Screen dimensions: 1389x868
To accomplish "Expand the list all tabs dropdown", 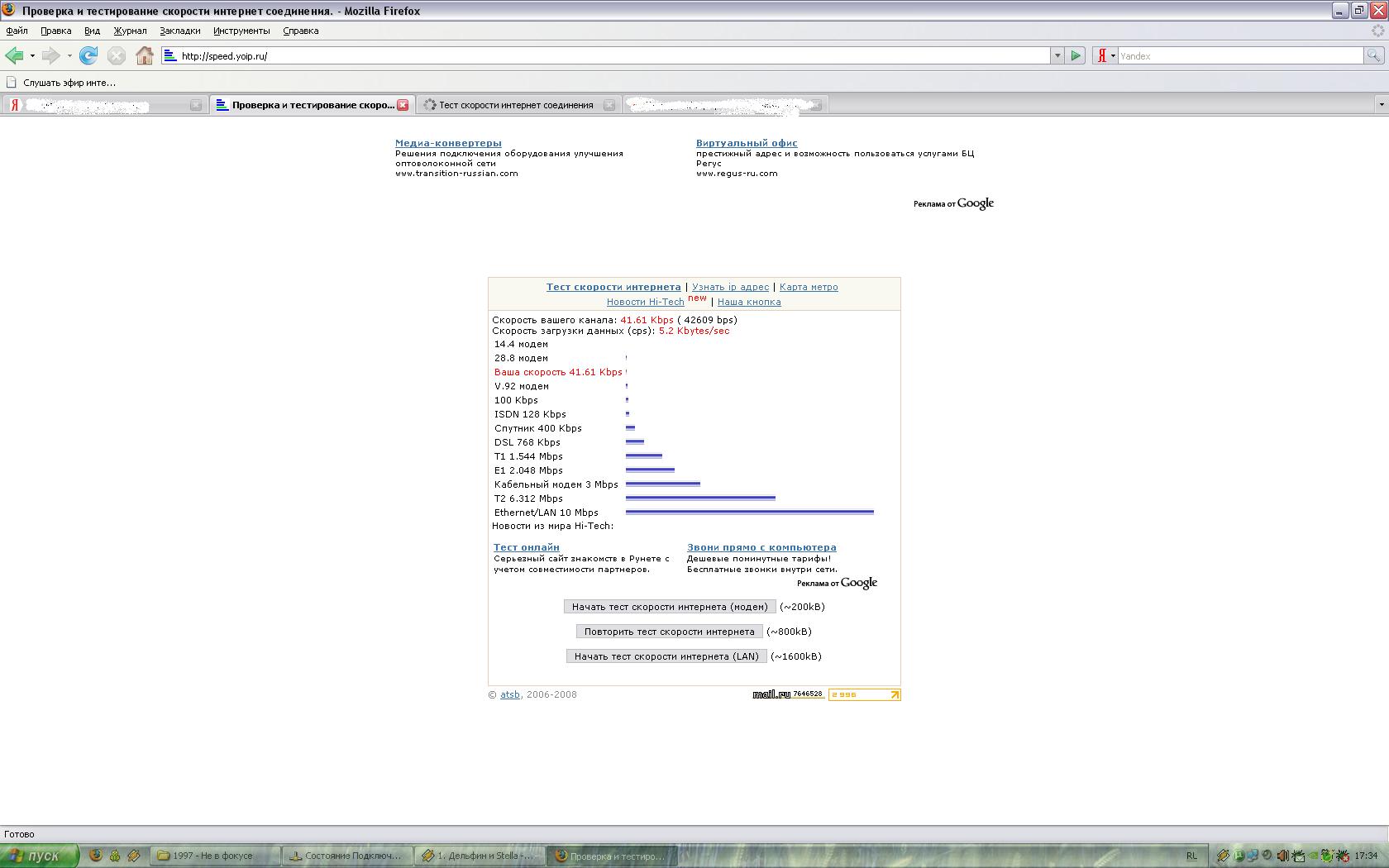I will 1381,105.
